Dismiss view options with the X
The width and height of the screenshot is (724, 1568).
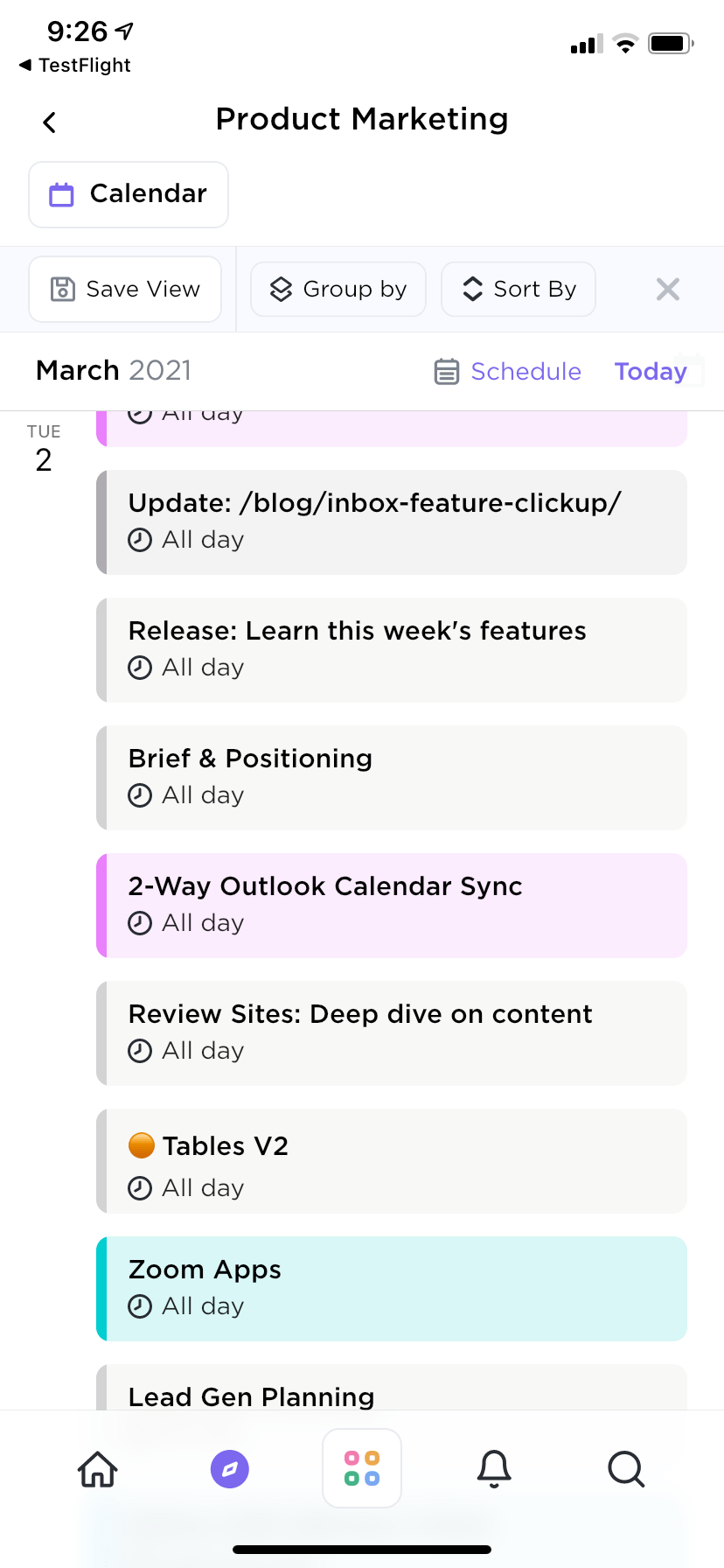(x=667, y=289)
